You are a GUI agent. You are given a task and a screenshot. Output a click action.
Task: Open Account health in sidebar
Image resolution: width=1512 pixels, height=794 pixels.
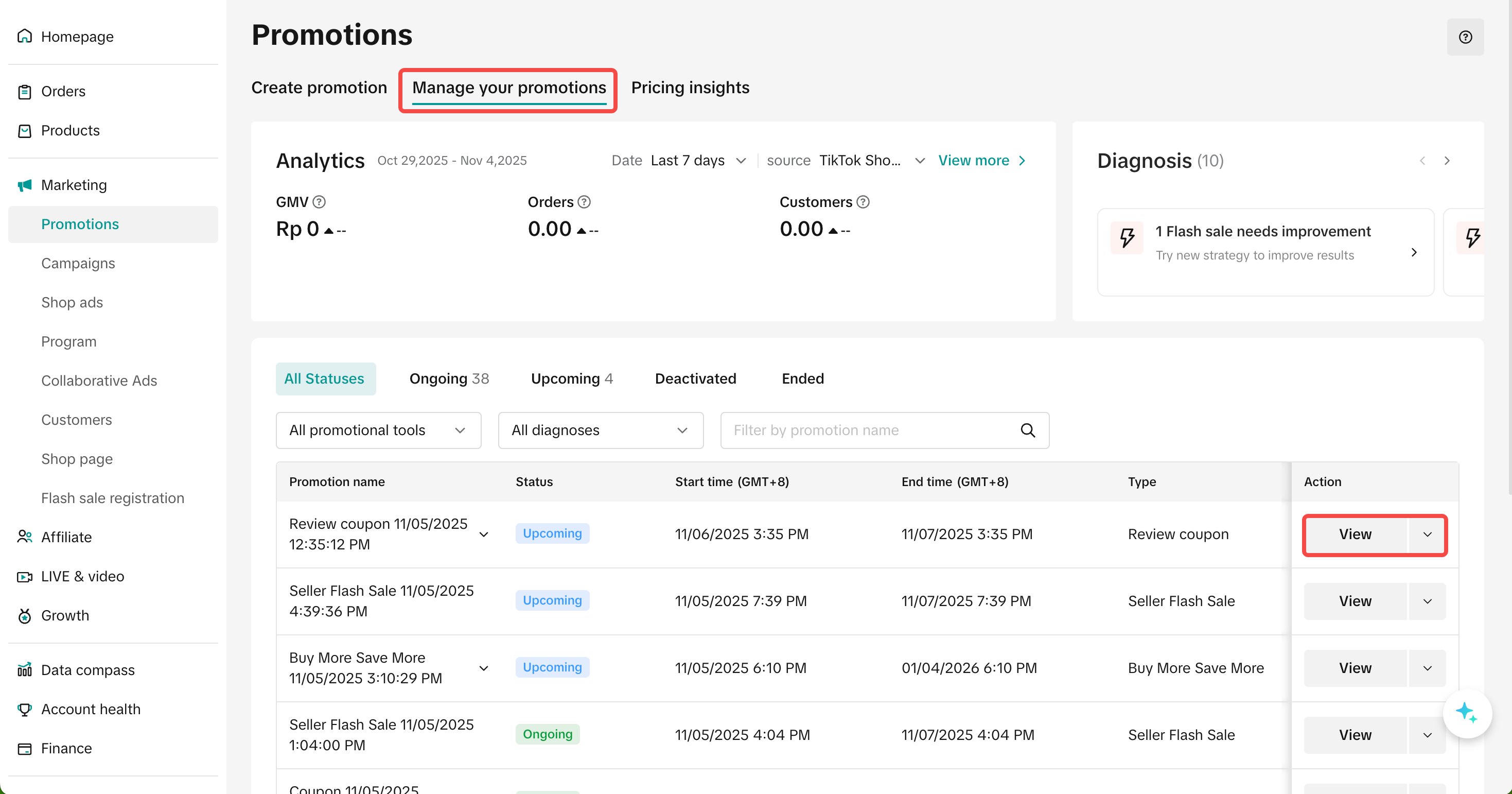pos(91,709)
